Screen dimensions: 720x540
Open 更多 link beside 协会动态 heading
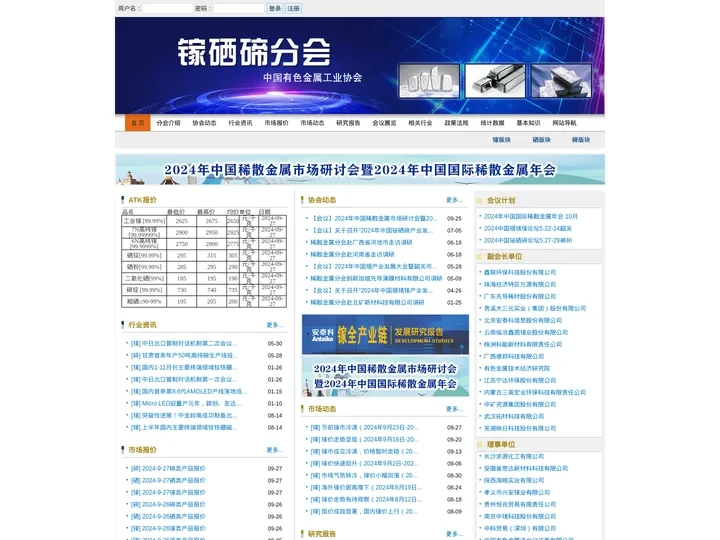[x=454, y=200]
